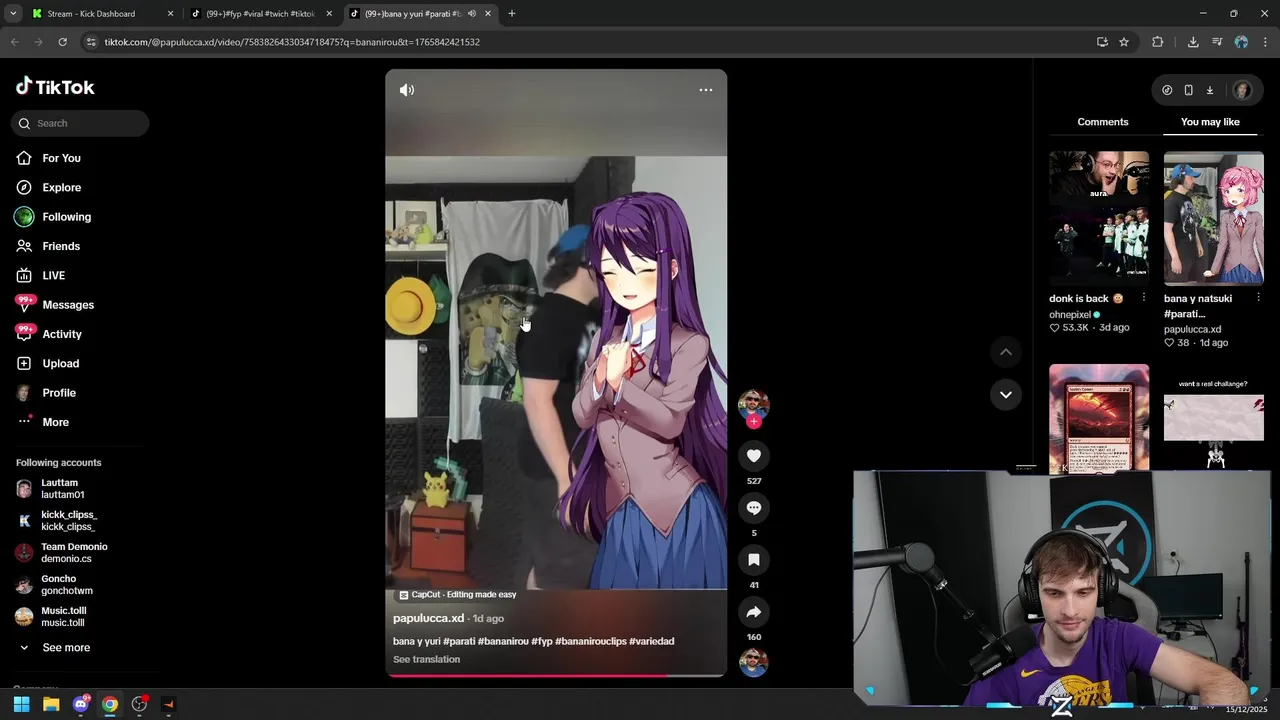The image size is (1280, 720).
Task: Click the CapCut editing label
Action: (458, 595)
